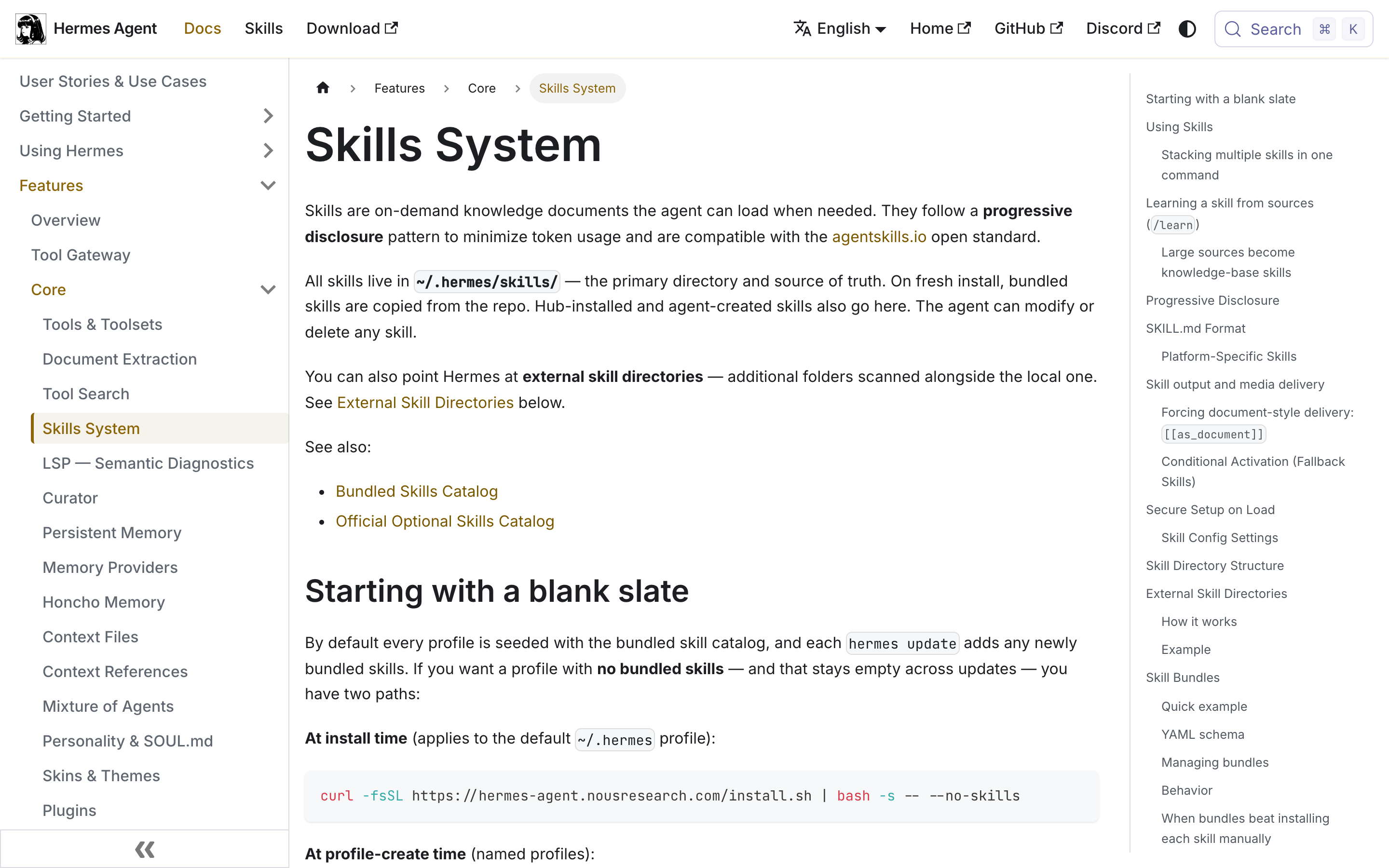Open Memory Providers in sidebar
Viewport: 1389px width, 868px height.
coord(110,567)
